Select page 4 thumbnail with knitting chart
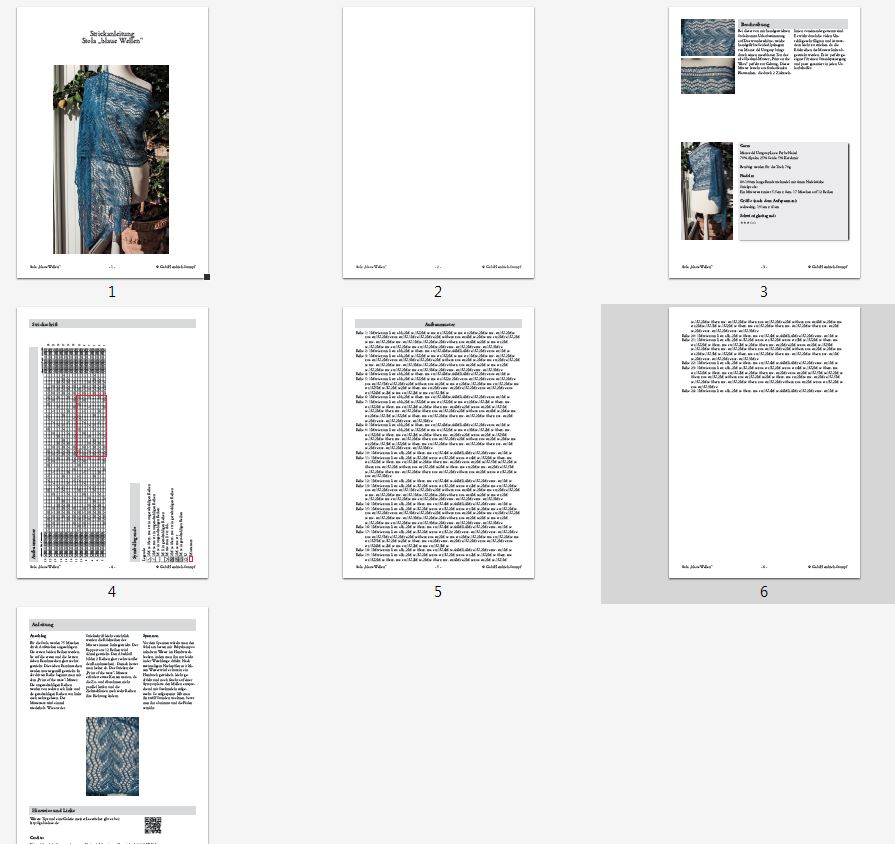 (x=112, y=442)
